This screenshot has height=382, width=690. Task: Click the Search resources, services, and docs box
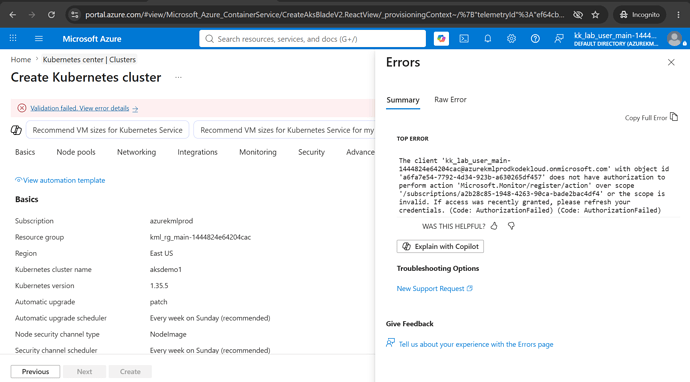[x=312, y=39]
